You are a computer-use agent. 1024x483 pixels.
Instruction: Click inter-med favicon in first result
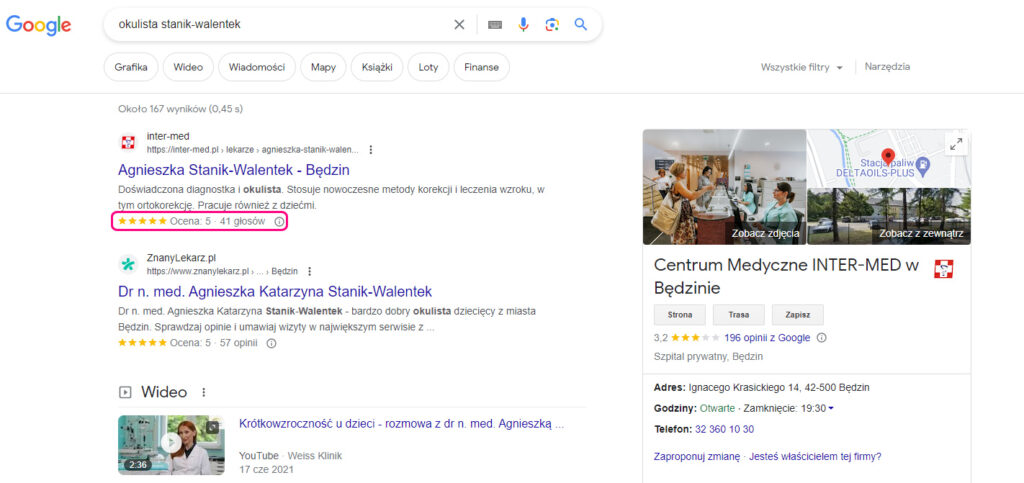tap(128, 142)
